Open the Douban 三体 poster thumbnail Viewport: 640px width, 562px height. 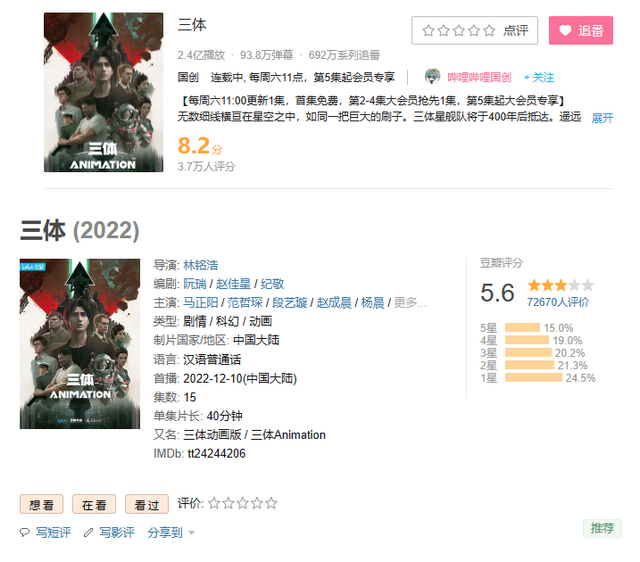tap(80, 344)
